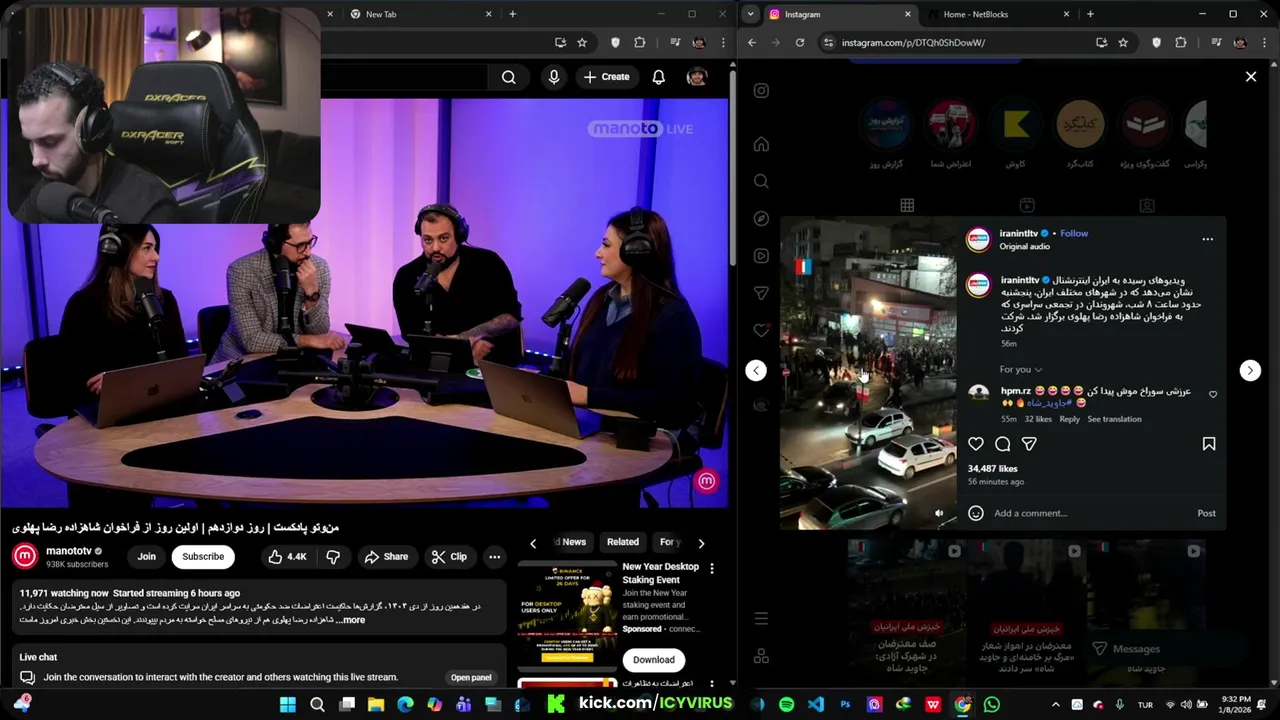
Task: Open Instagram Notifications heart in sidebar
Action: click(x=761, y=330)
